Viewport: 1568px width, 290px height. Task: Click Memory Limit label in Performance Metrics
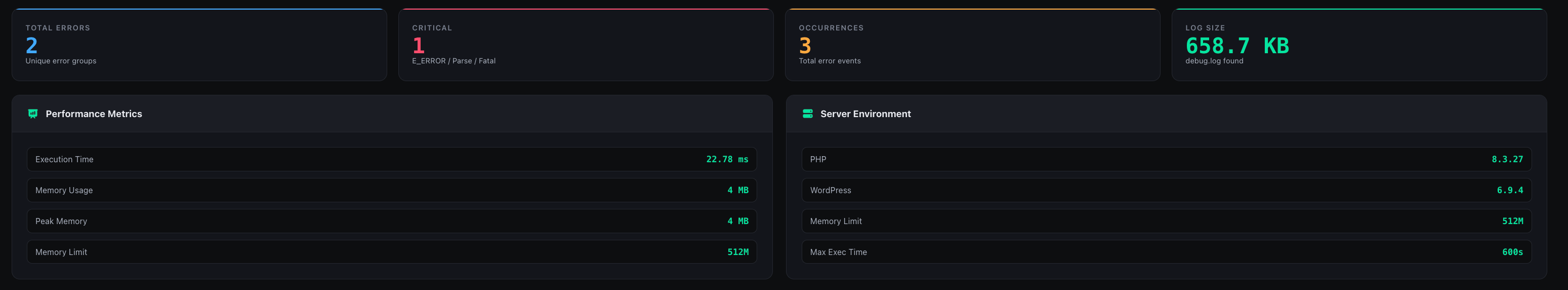(x=61, y=252)
